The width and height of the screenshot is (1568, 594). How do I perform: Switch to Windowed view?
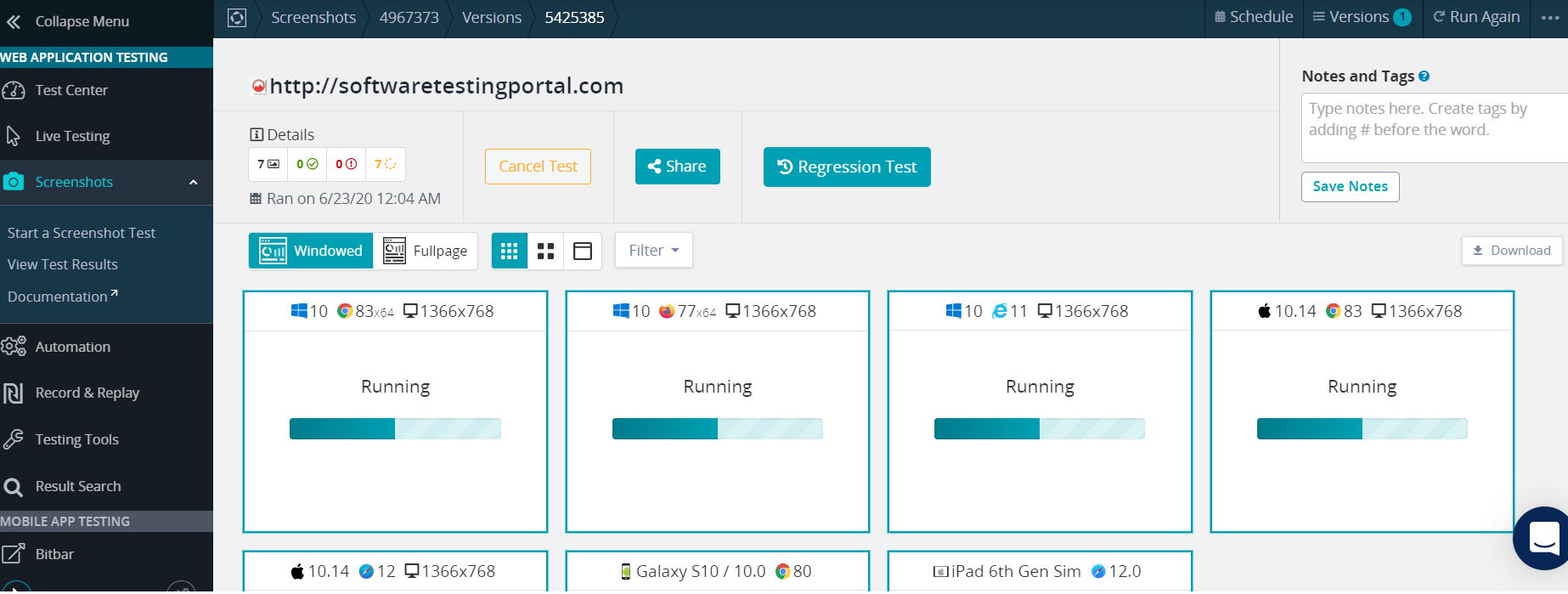tap(311, 251)
